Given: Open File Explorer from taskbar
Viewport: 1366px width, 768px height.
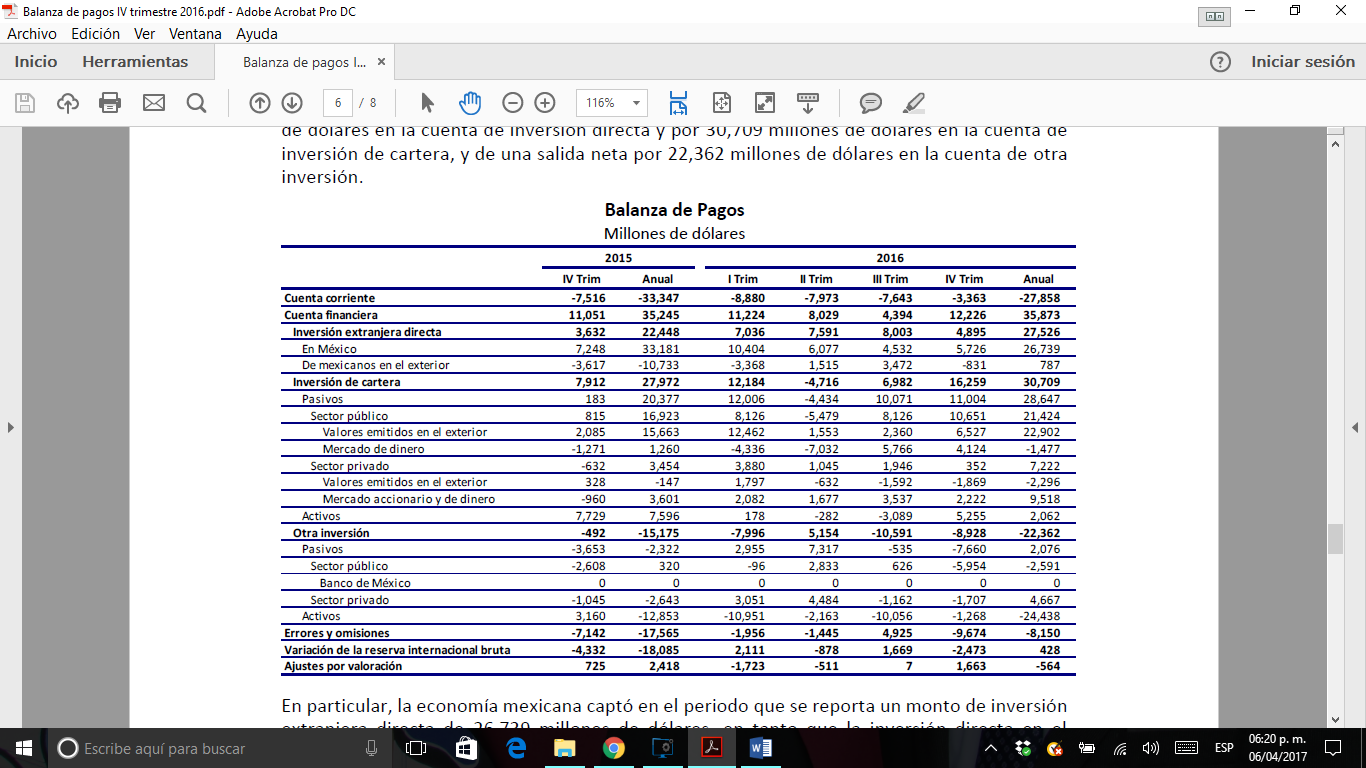Looking at the screenshot, I should click(x=565, y=748).
